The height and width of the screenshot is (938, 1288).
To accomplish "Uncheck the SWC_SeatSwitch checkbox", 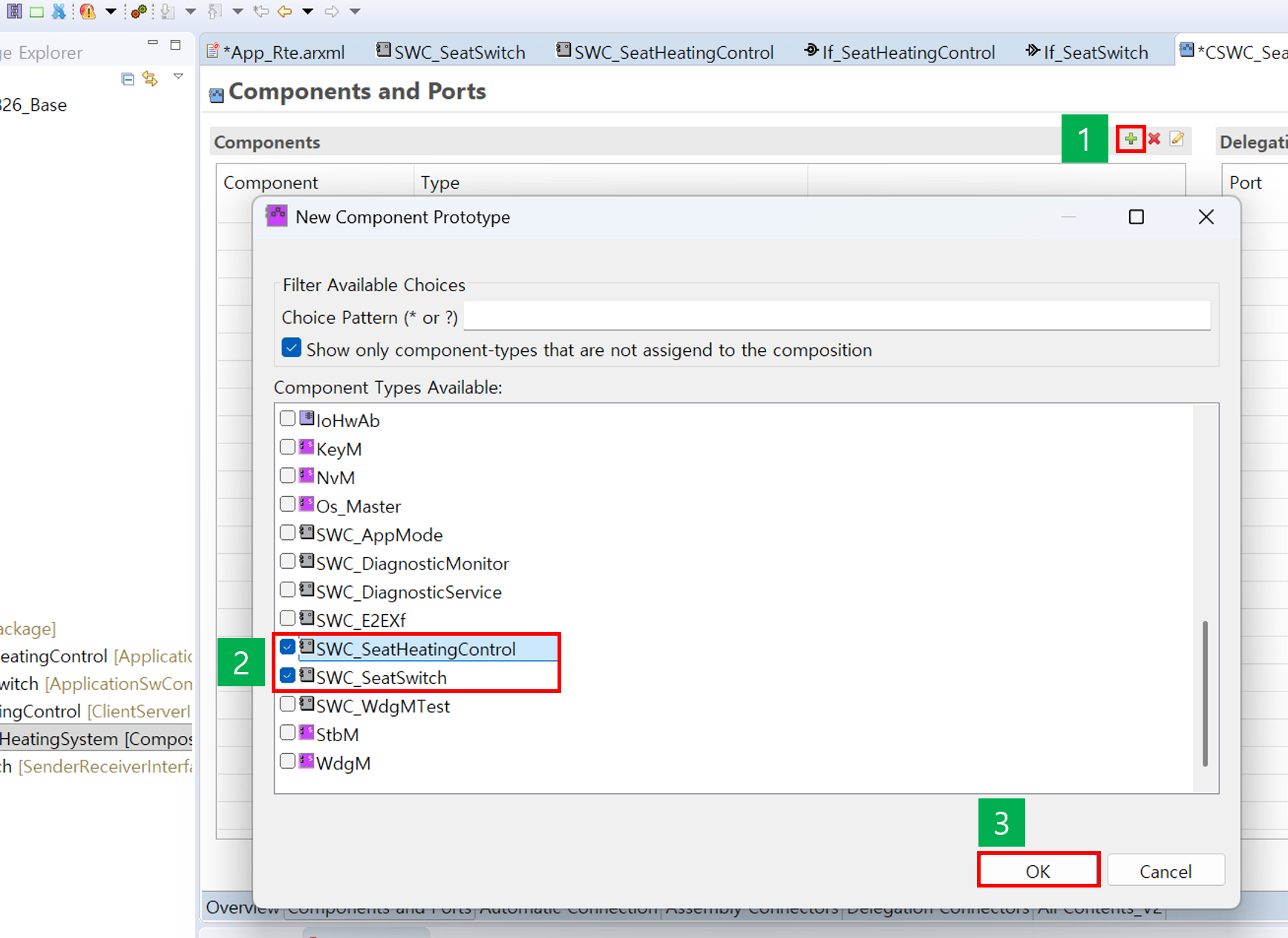I will pos(288,676).
